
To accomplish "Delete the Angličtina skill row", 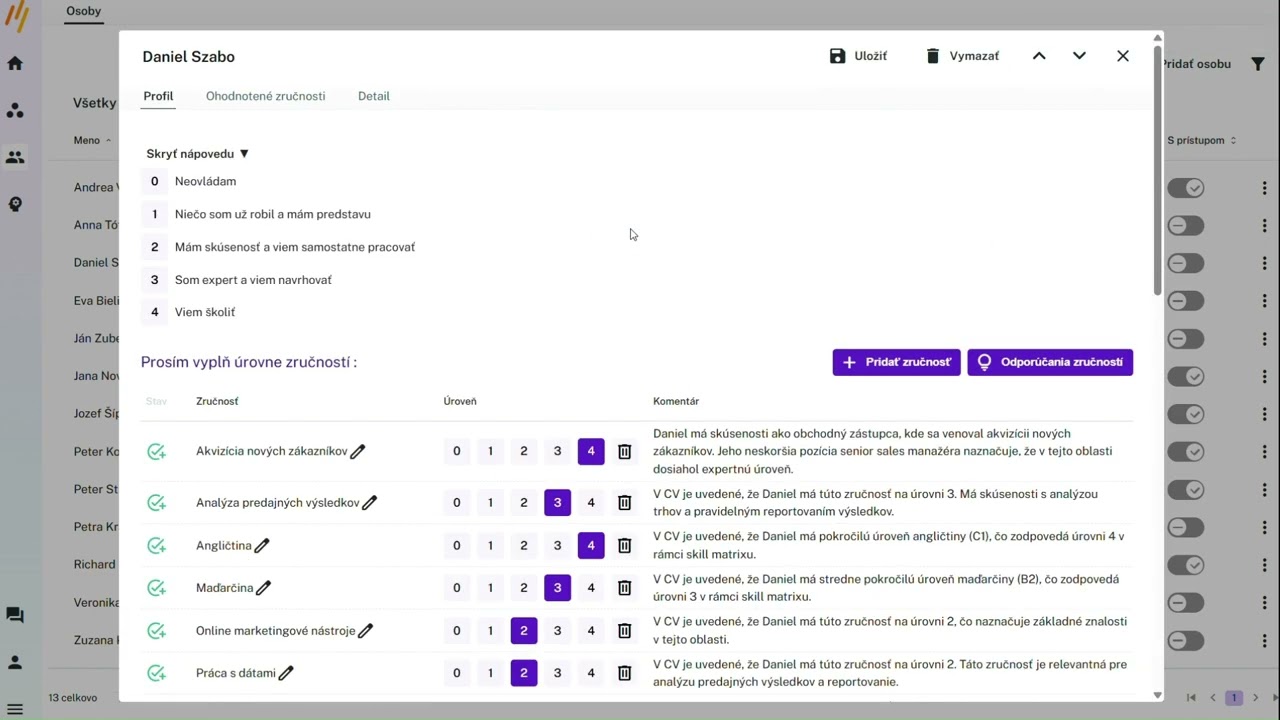I will tap(624, 546).
